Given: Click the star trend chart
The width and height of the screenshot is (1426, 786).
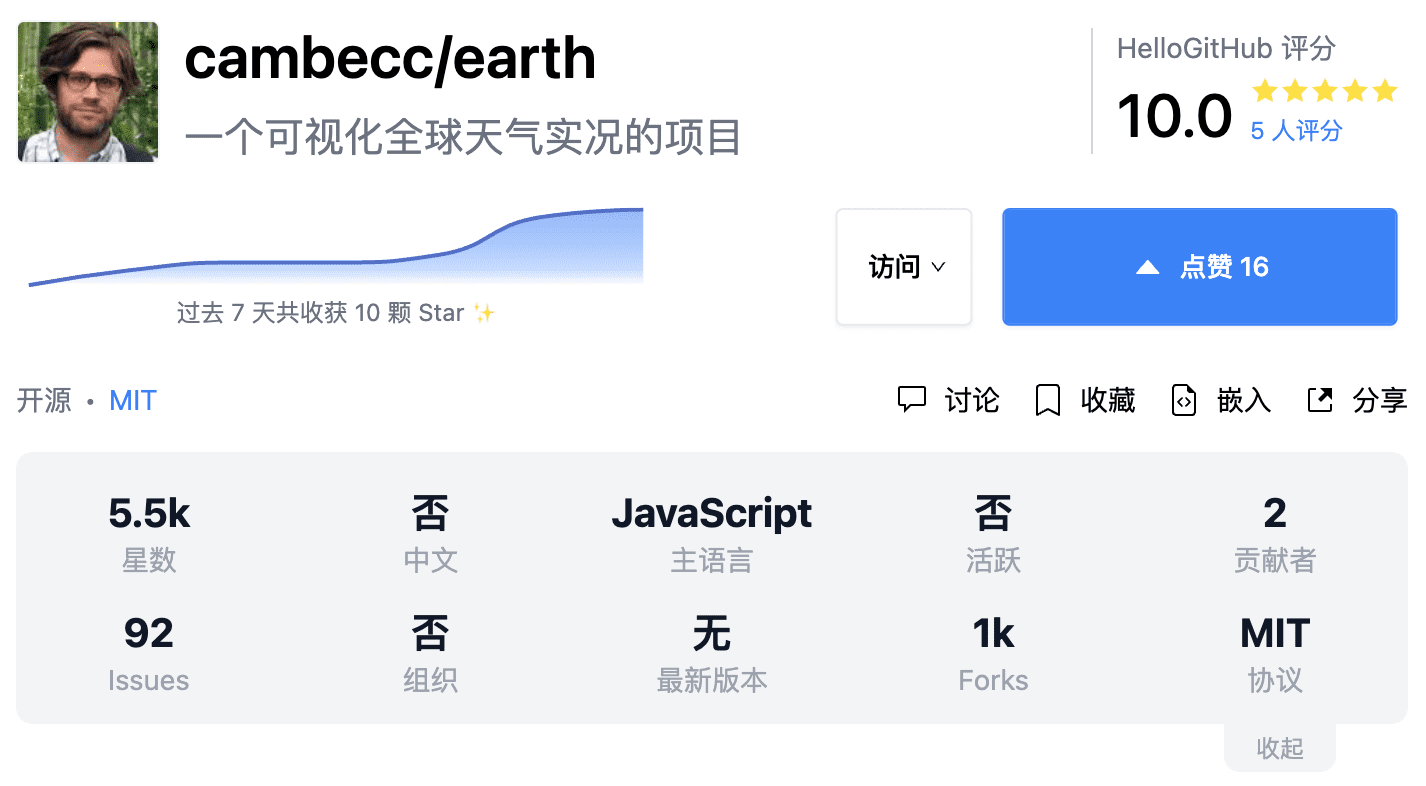Looking at the screenshot, I should point(336,248).
